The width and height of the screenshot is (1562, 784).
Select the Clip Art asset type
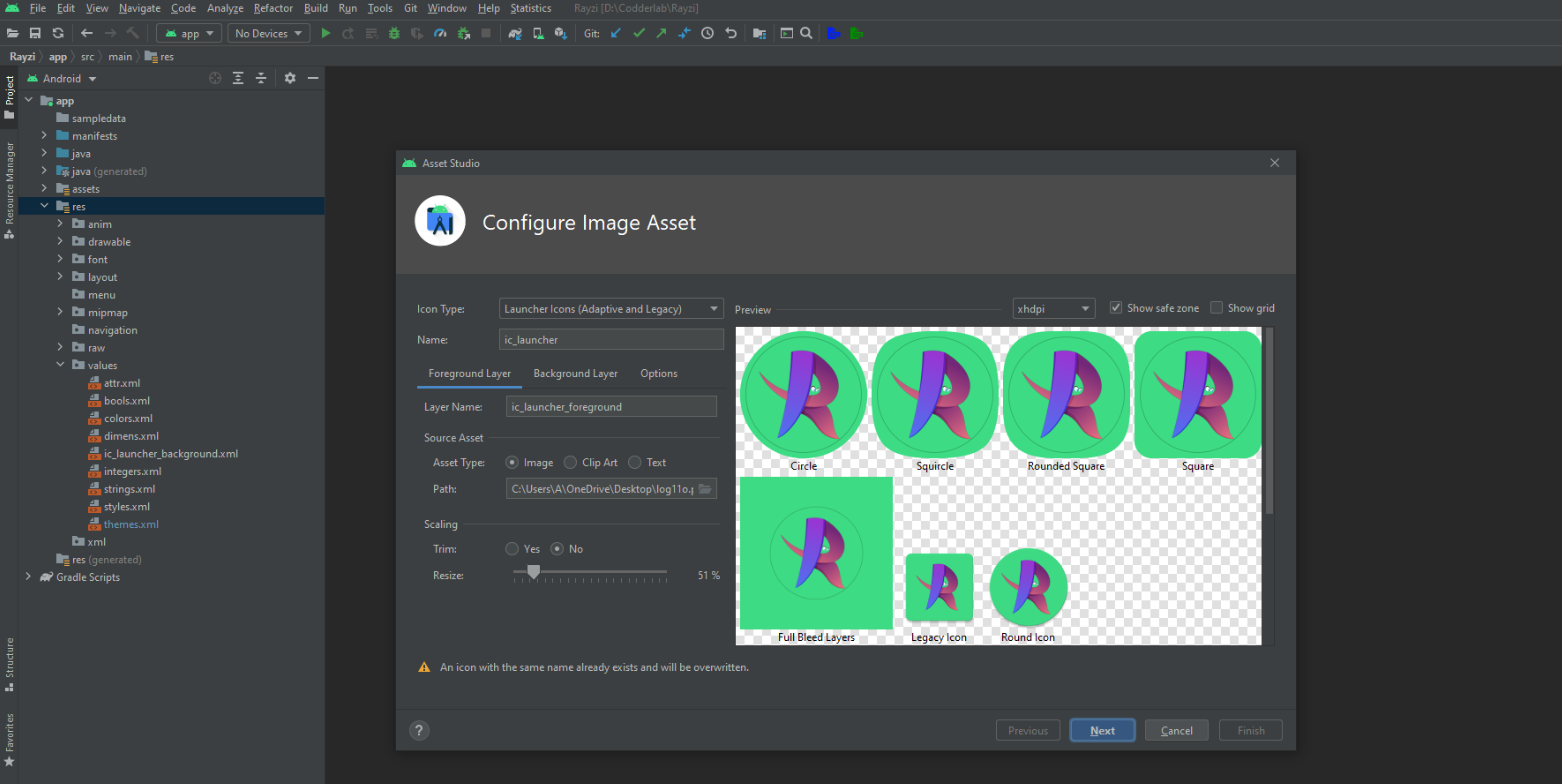pyautogui.click(x=570, y=463)
